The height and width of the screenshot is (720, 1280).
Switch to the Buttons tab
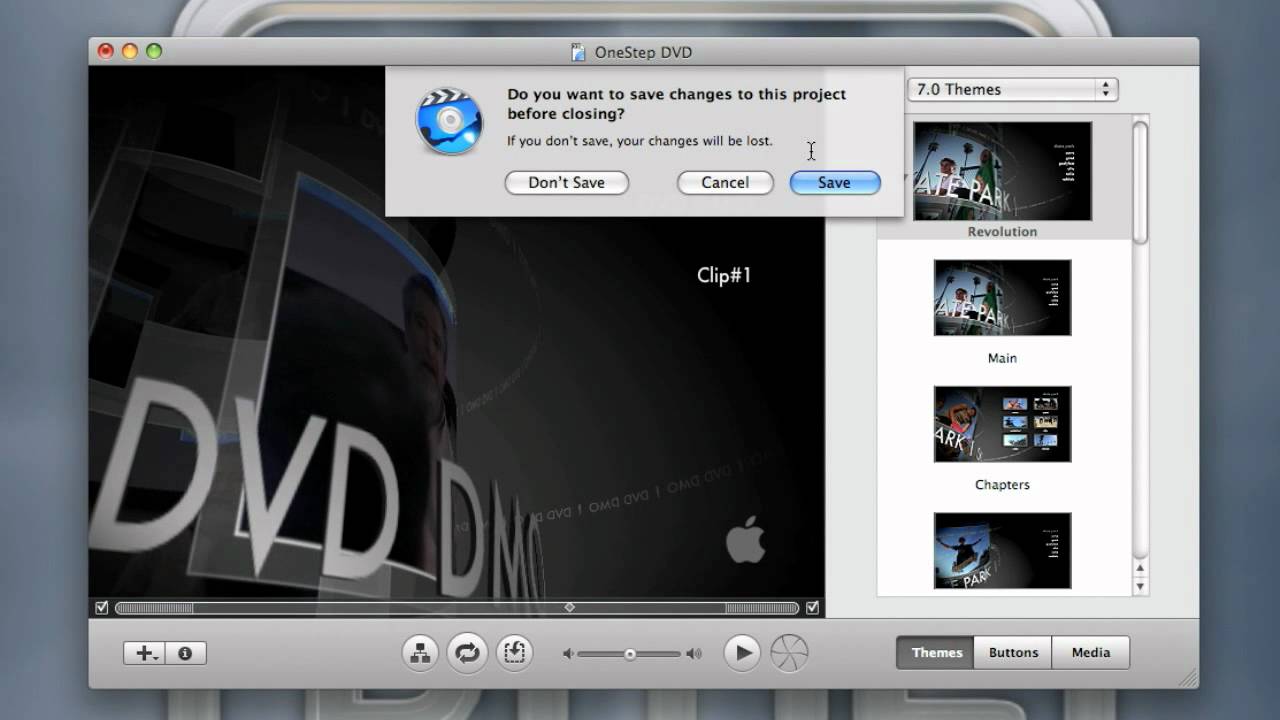pos(1013,652)
